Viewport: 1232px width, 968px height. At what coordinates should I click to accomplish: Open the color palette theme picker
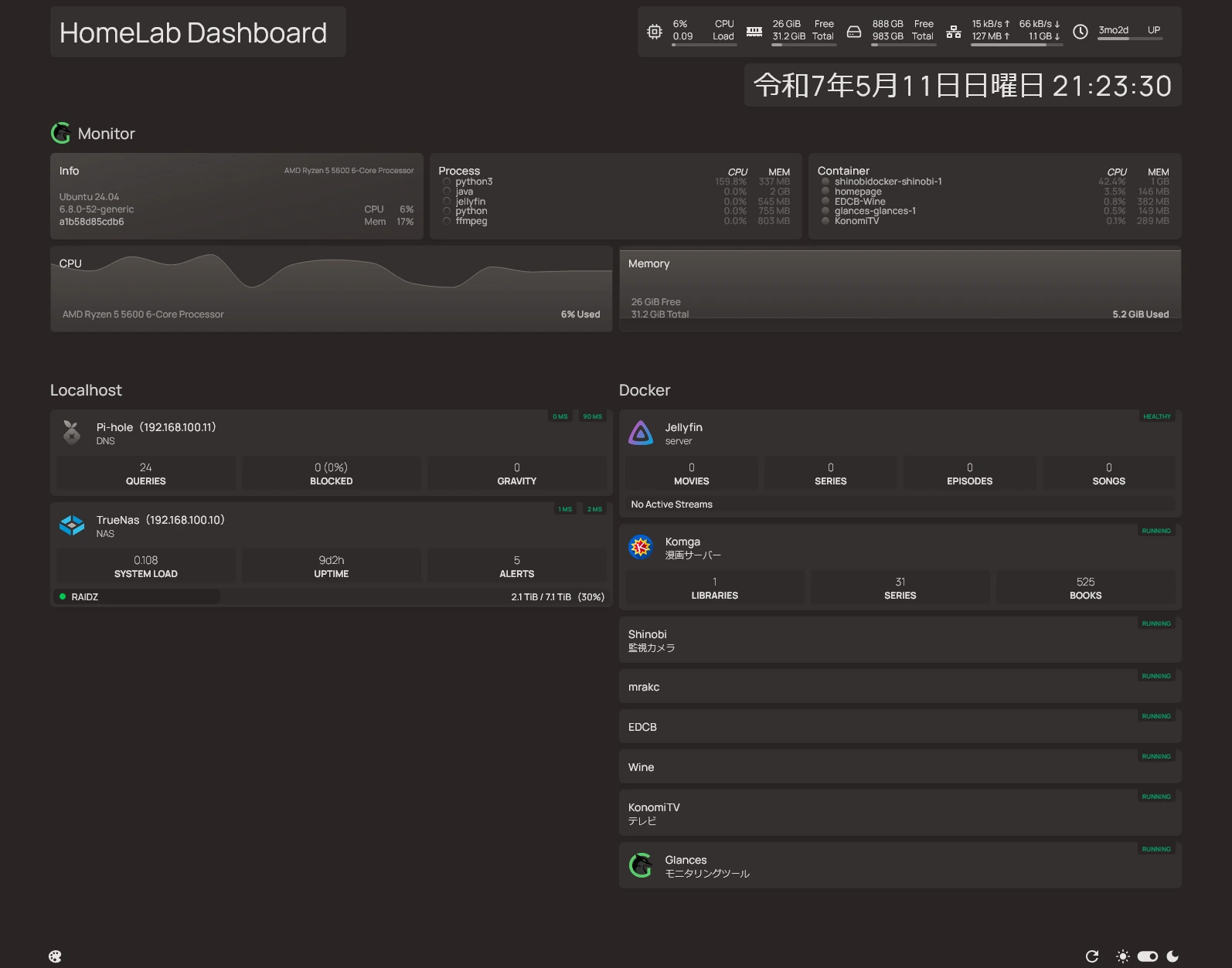(55, 956)
